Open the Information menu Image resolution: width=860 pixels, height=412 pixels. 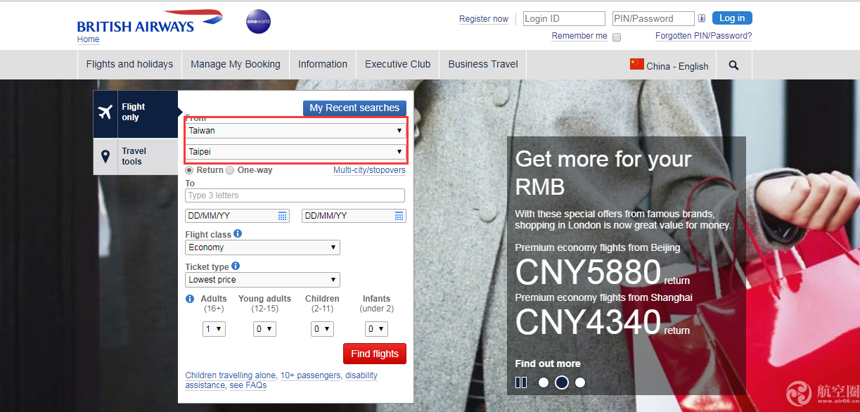point(322,65)
